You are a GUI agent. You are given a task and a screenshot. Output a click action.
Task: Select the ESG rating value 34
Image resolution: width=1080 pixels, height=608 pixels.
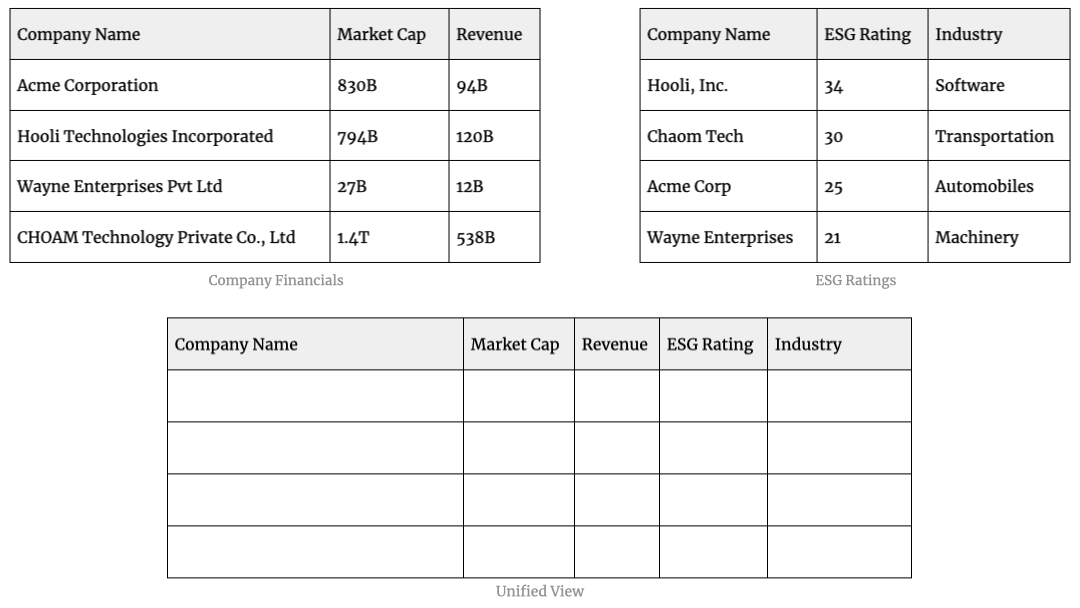(872, 85)
